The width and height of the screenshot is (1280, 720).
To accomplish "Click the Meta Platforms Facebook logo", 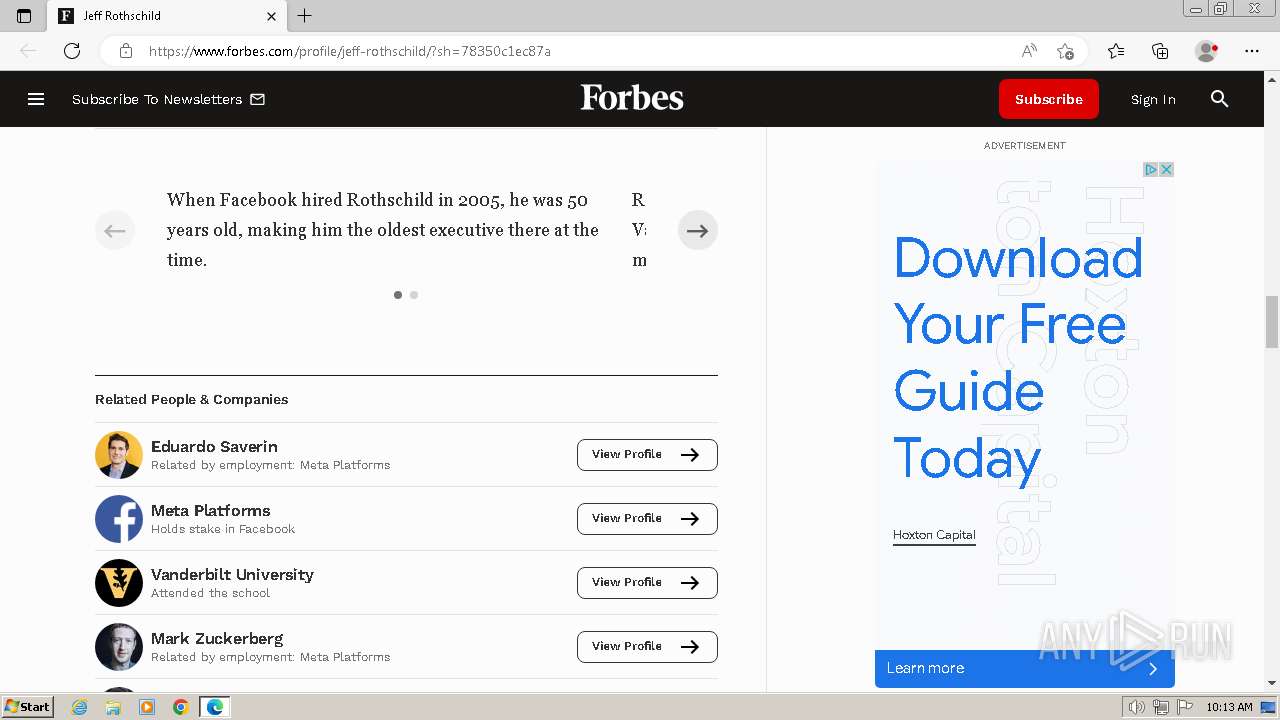I will tap(119, 519).
